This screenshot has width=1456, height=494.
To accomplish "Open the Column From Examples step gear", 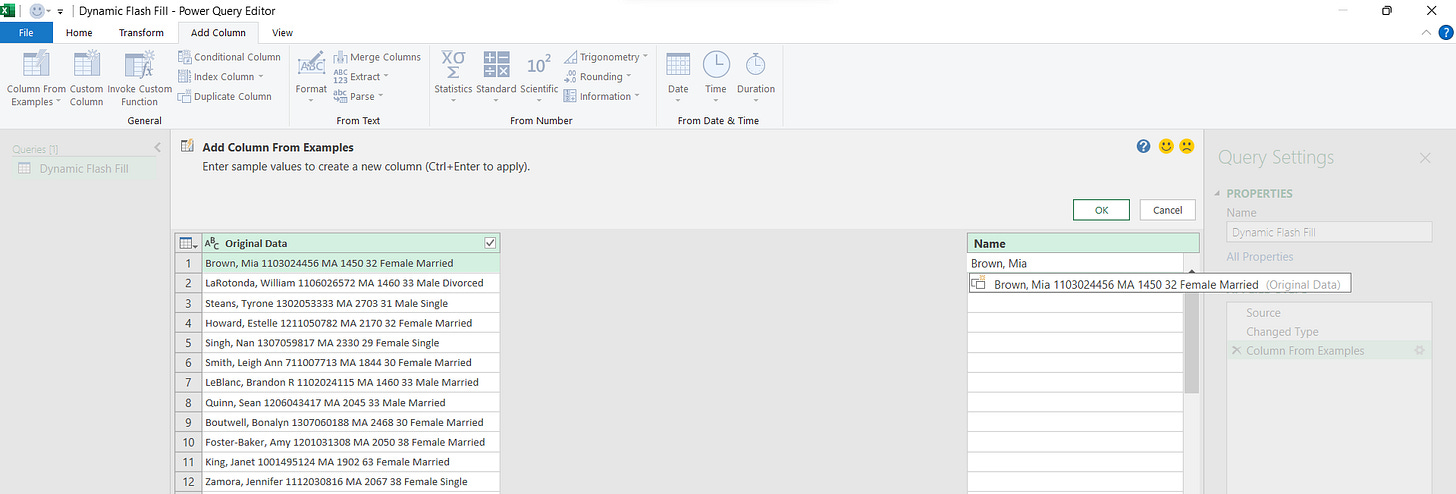I will (1418, 350).
